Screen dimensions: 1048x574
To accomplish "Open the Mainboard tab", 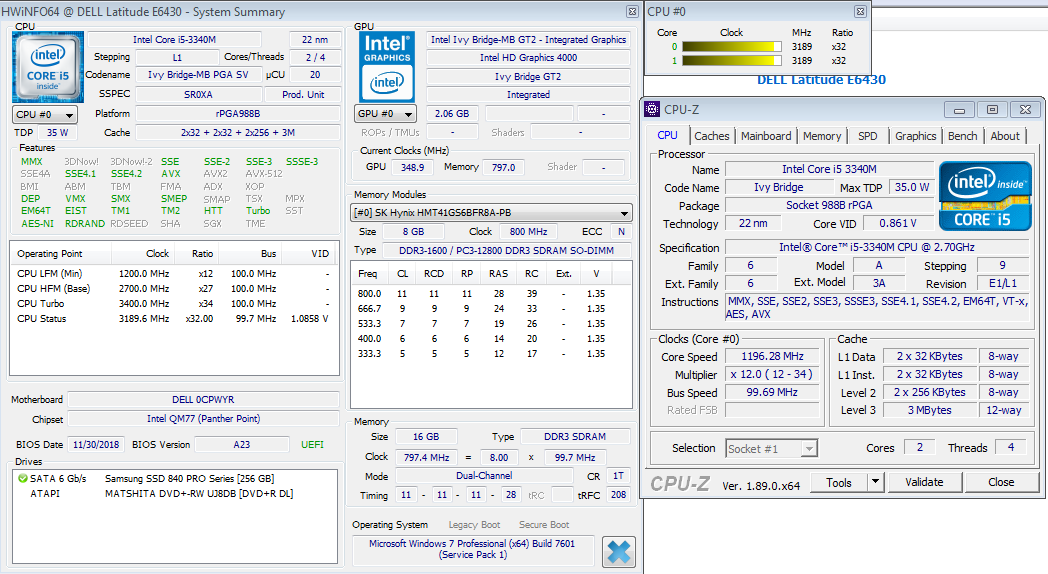I will pyautogui.click(x=766, y=136).
